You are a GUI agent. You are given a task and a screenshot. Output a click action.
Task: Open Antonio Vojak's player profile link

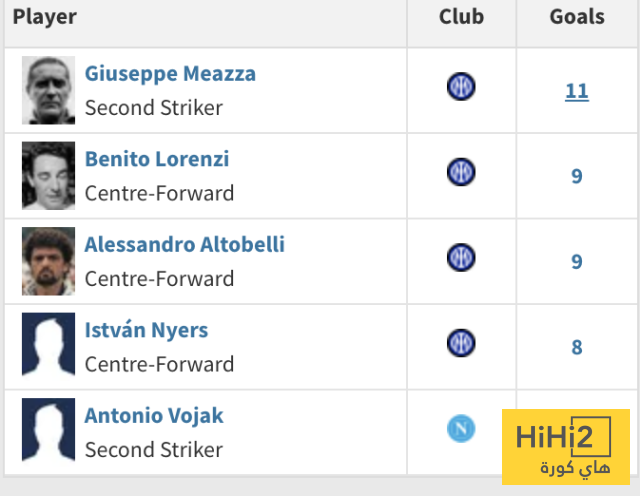(154, 416)
